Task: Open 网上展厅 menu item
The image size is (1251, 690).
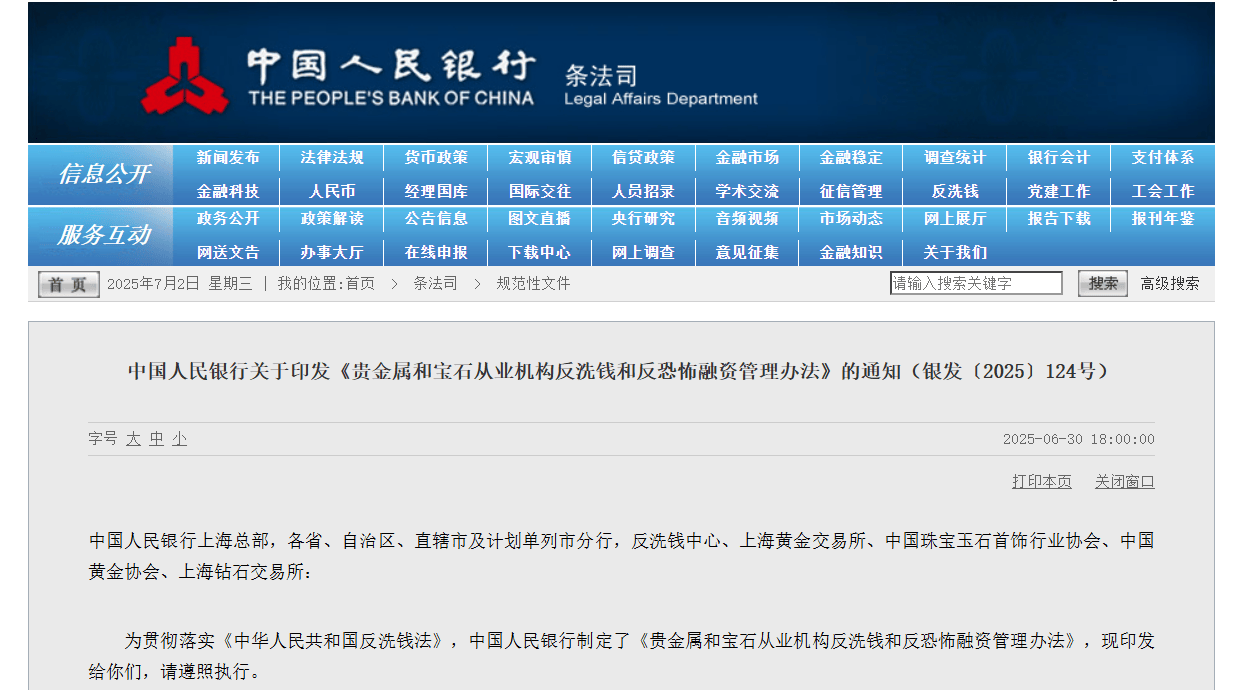Action: 955,219
